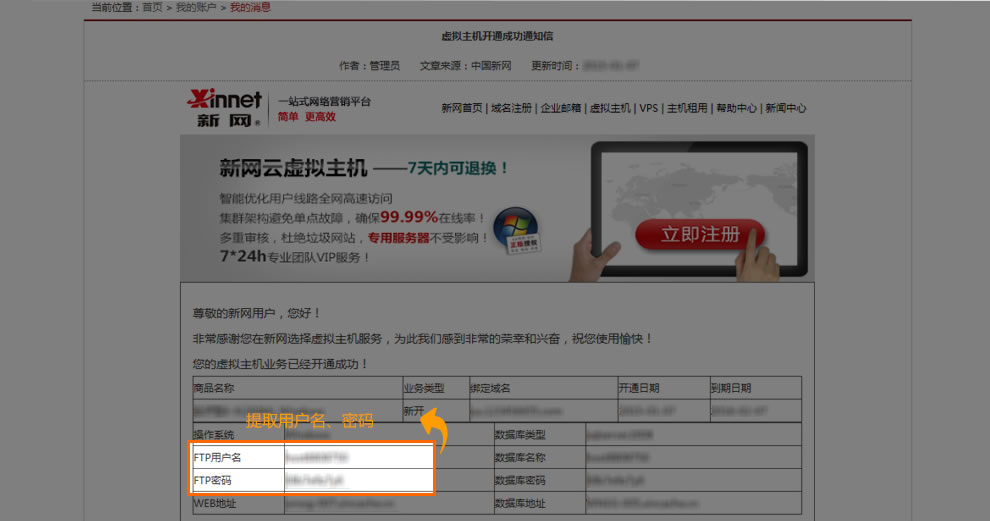
Task: Open 首页 in the breadcrumb
Action: 152,8
